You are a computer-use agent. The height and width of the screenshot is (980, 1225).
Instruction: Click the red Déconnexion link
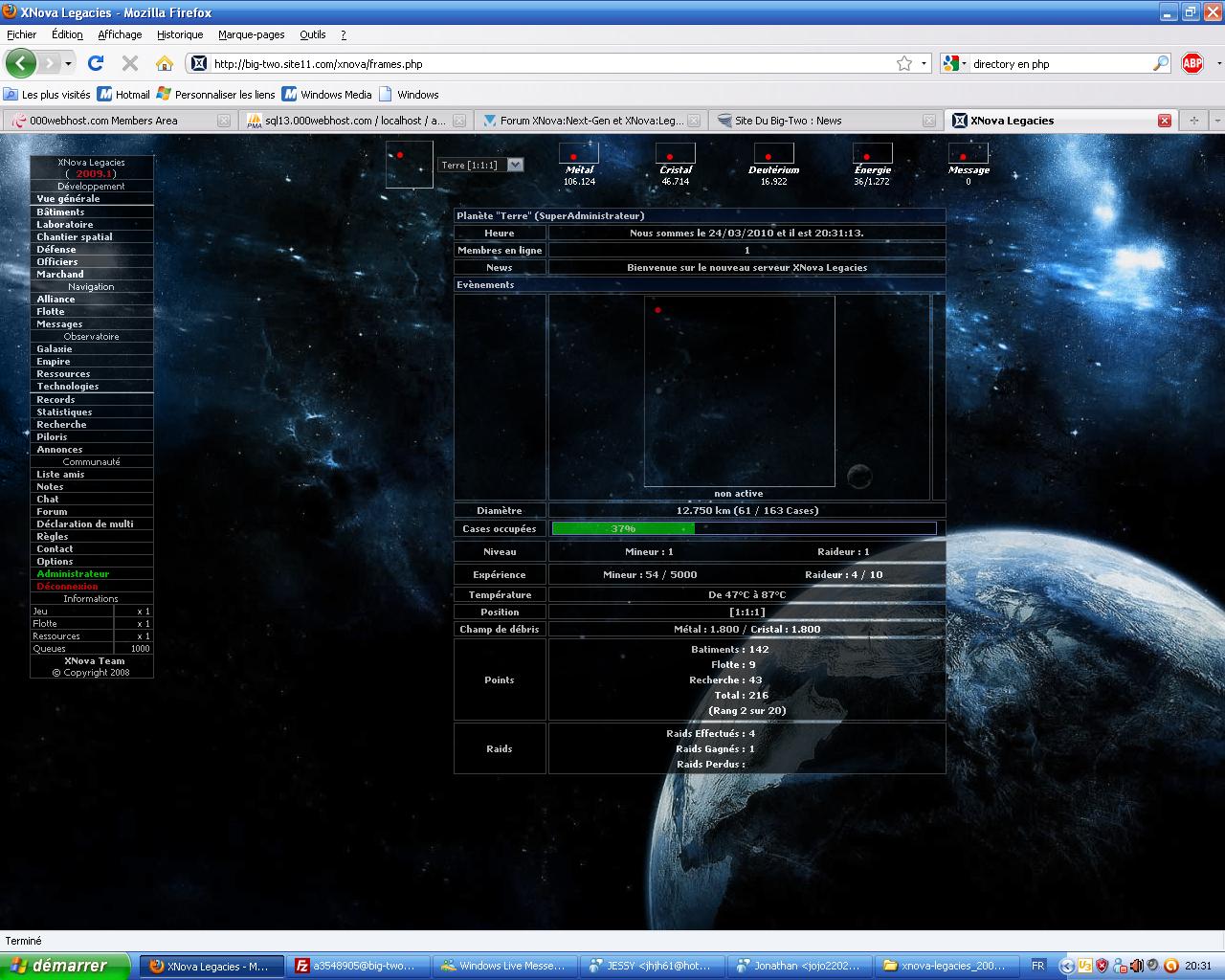coord(67,586)
